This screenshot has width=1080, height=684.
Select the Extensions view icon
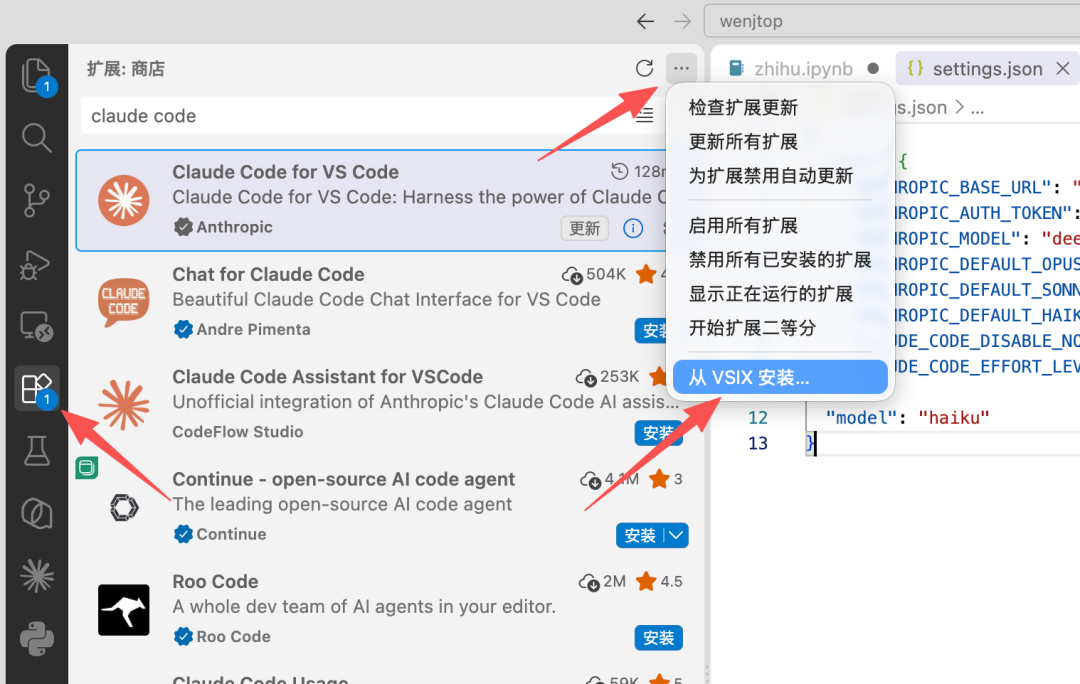[36, 388]
